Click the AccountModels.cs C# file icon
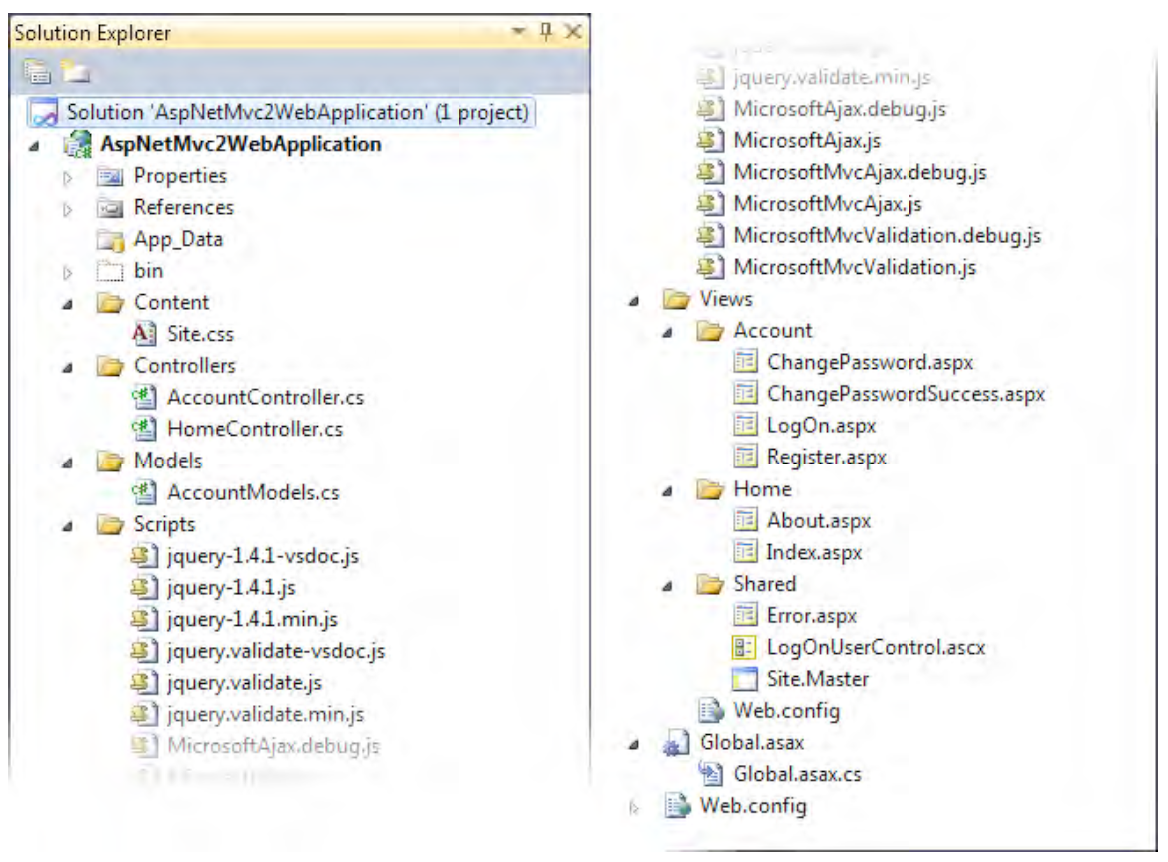This screenshot has height=862, width=1168. click(x=144, y=492)
